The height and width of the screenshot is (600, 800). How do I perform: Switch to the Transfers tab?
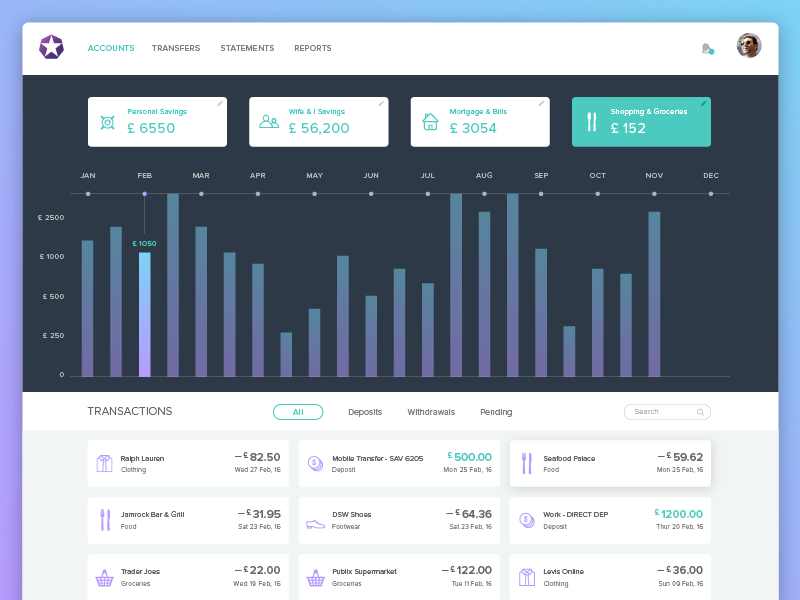click(x=176, y=48)
